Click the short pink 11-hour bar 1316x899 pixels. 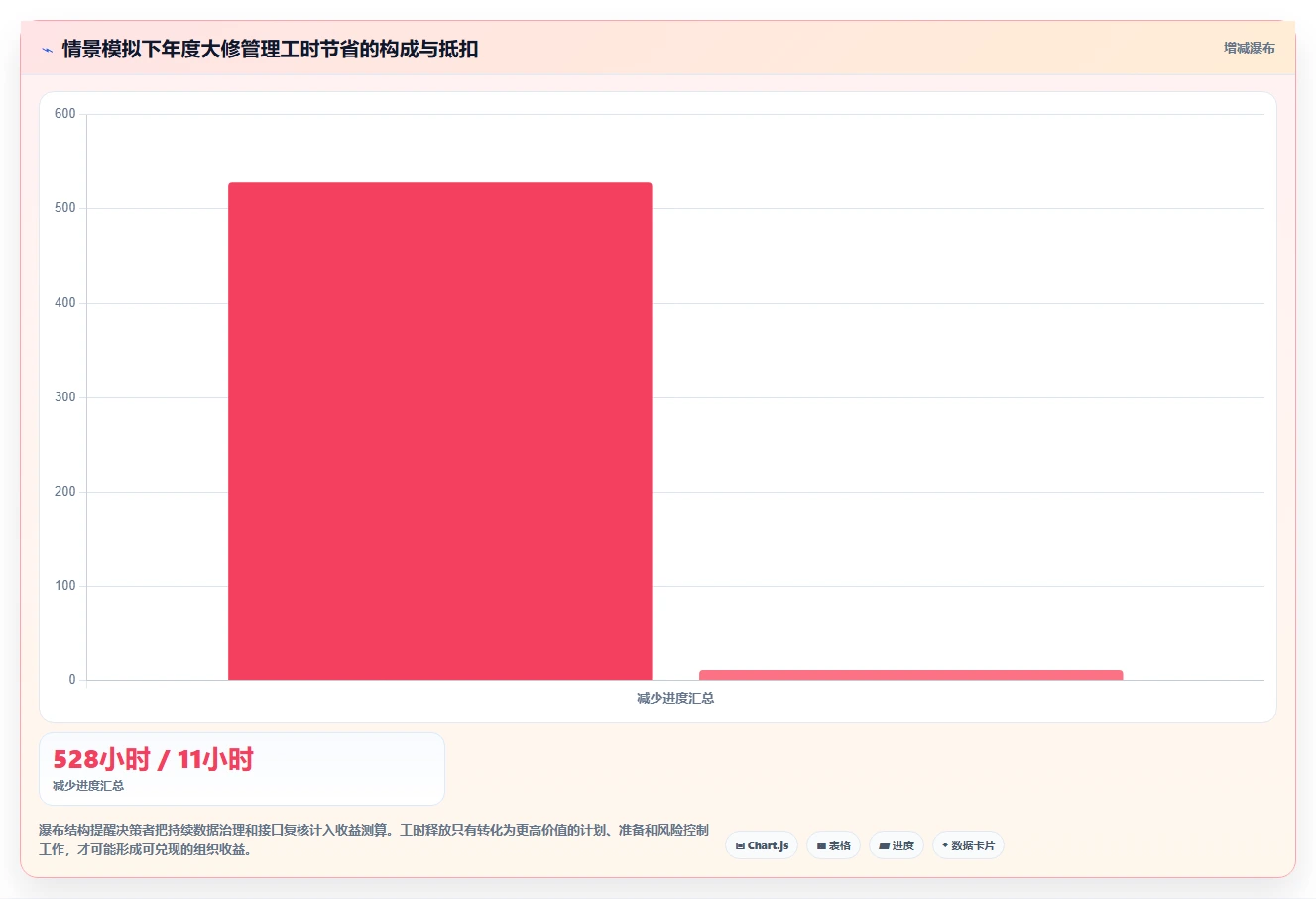pos(911,675)
